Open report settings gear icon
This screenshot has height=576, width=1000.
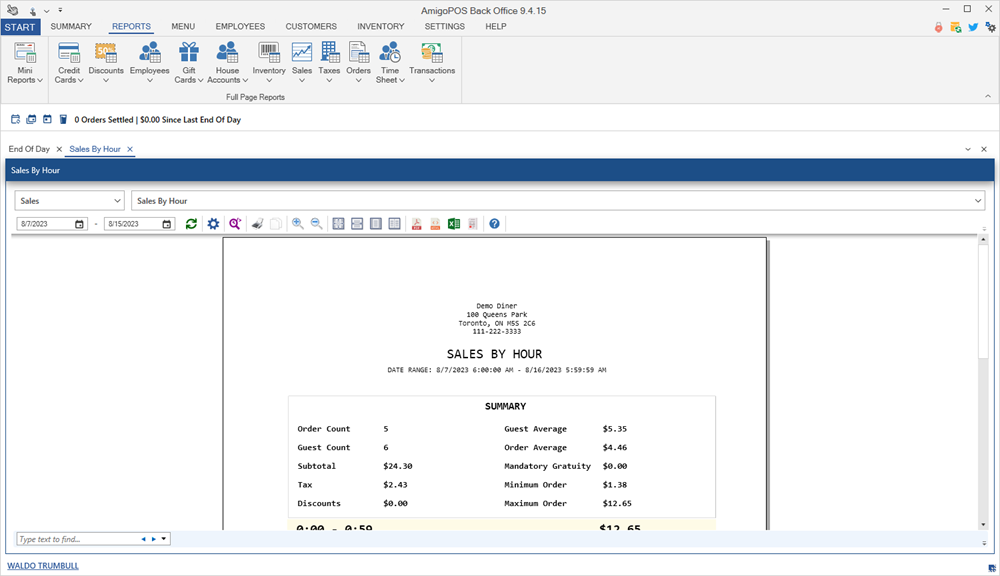point(213,224)
